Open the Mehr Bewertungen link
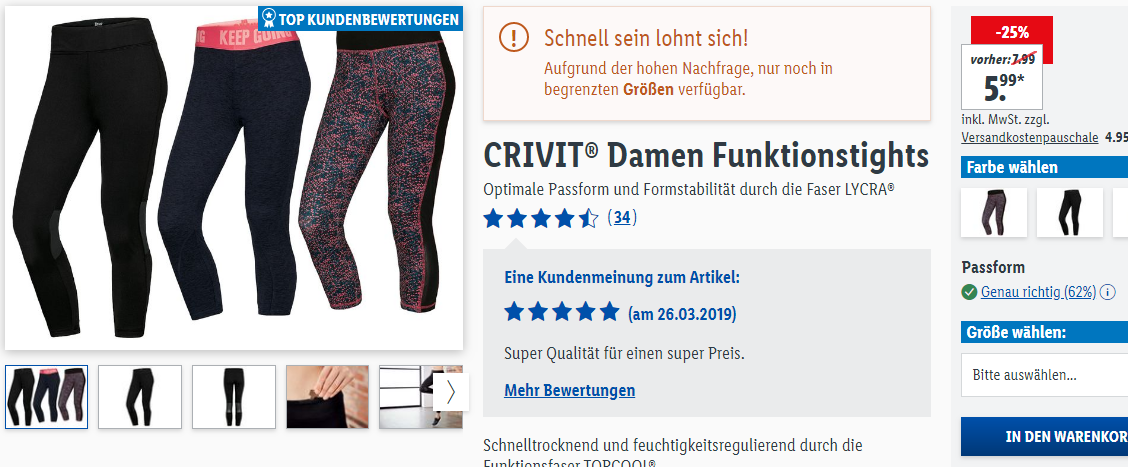 570,391
